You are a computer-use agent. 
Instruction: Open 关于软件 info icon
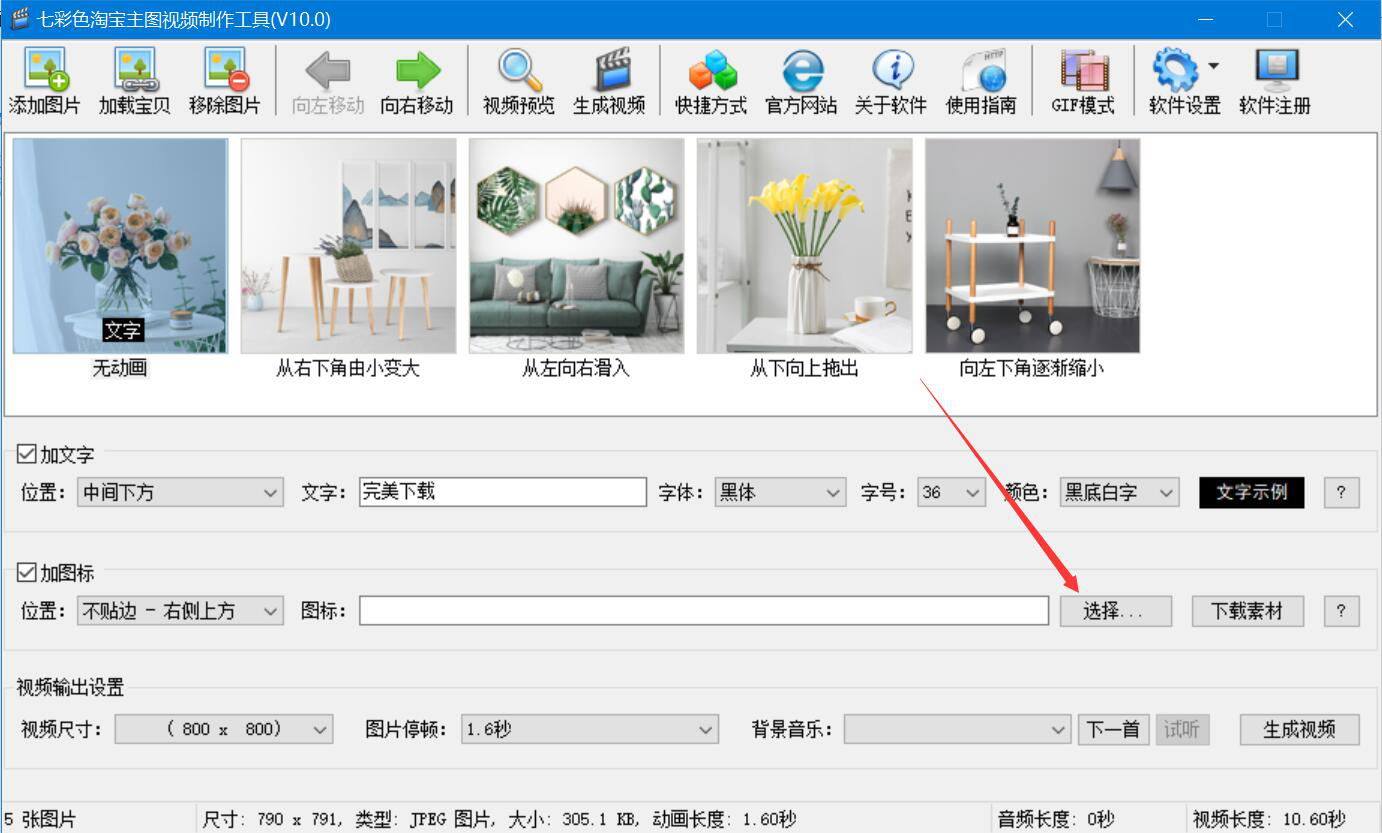tap(891, 70)
